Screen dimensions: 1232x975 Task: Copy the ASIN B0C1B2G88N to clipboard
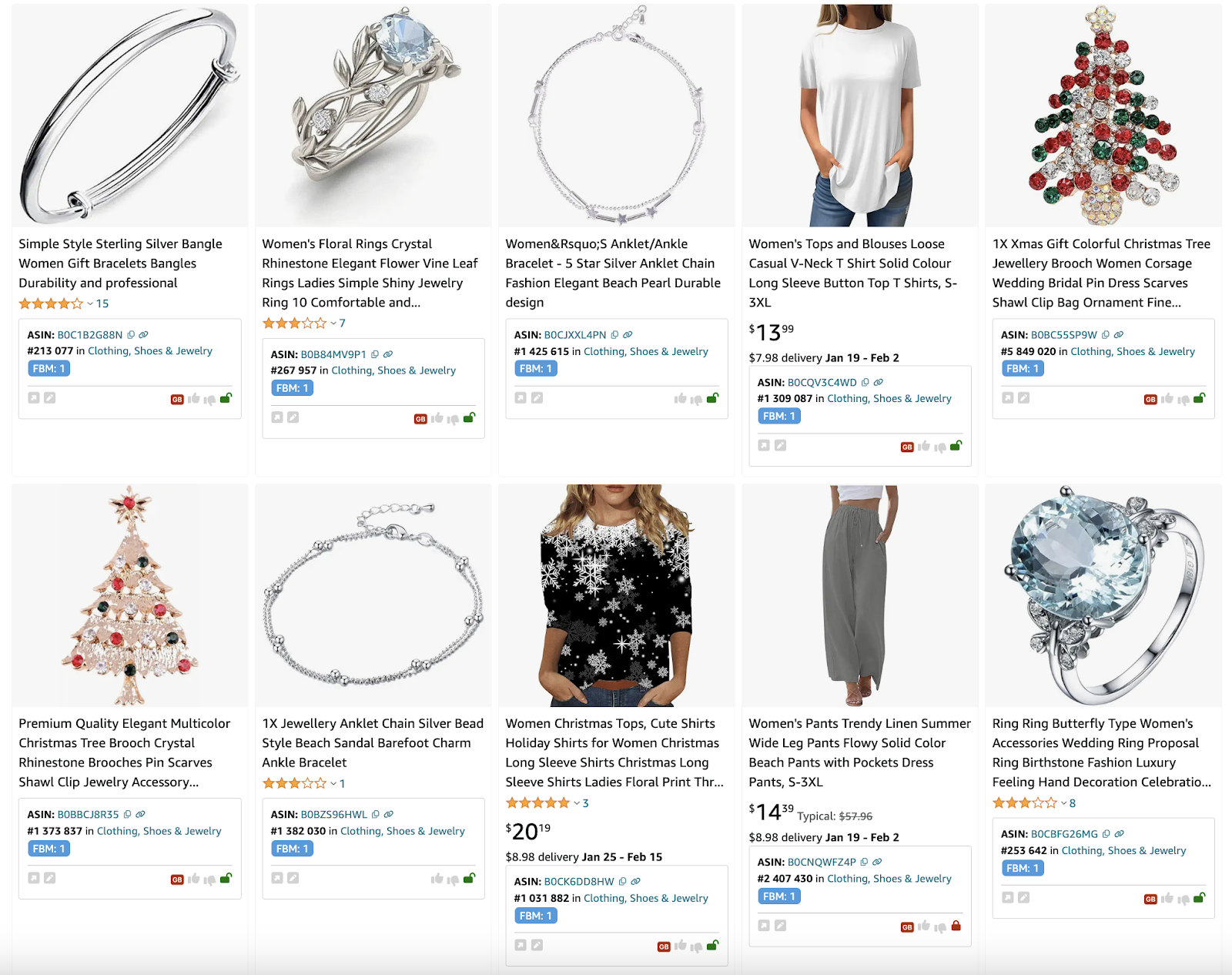(131, 335)
